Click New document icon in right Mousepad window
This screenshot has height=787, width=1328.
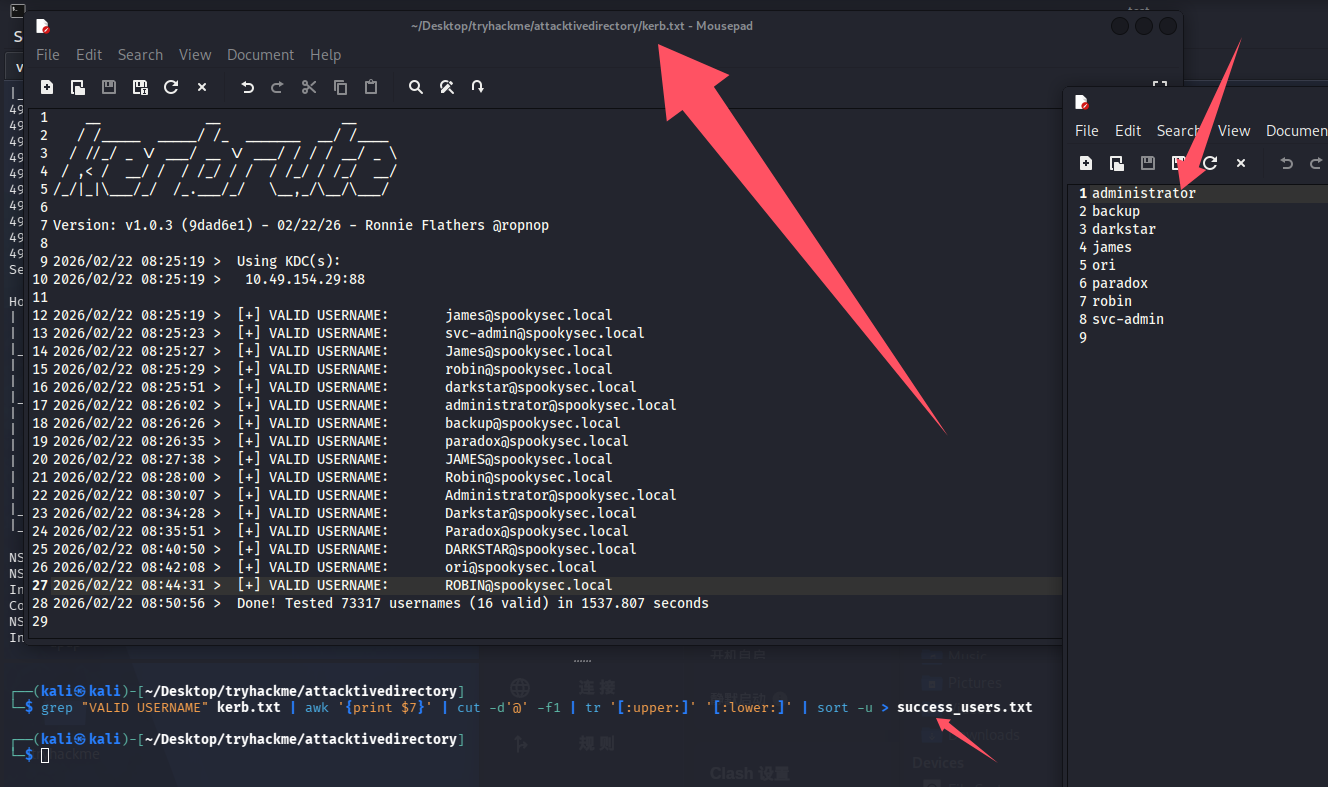coord(1086,163)
